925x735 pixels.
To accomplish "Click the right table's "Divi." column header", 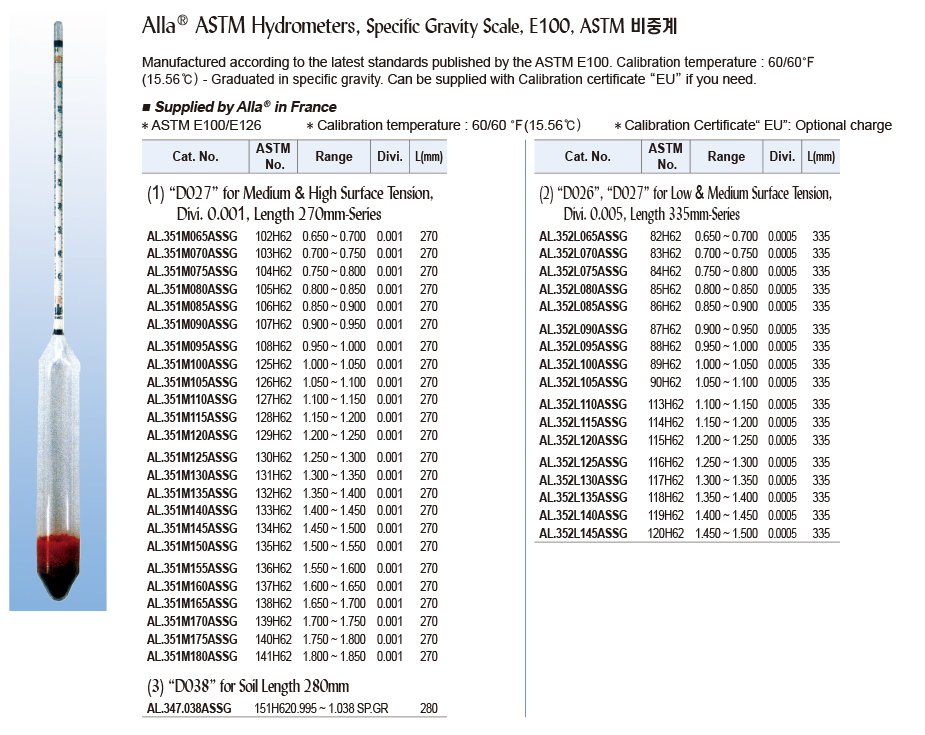I will [x=782, y=156].
